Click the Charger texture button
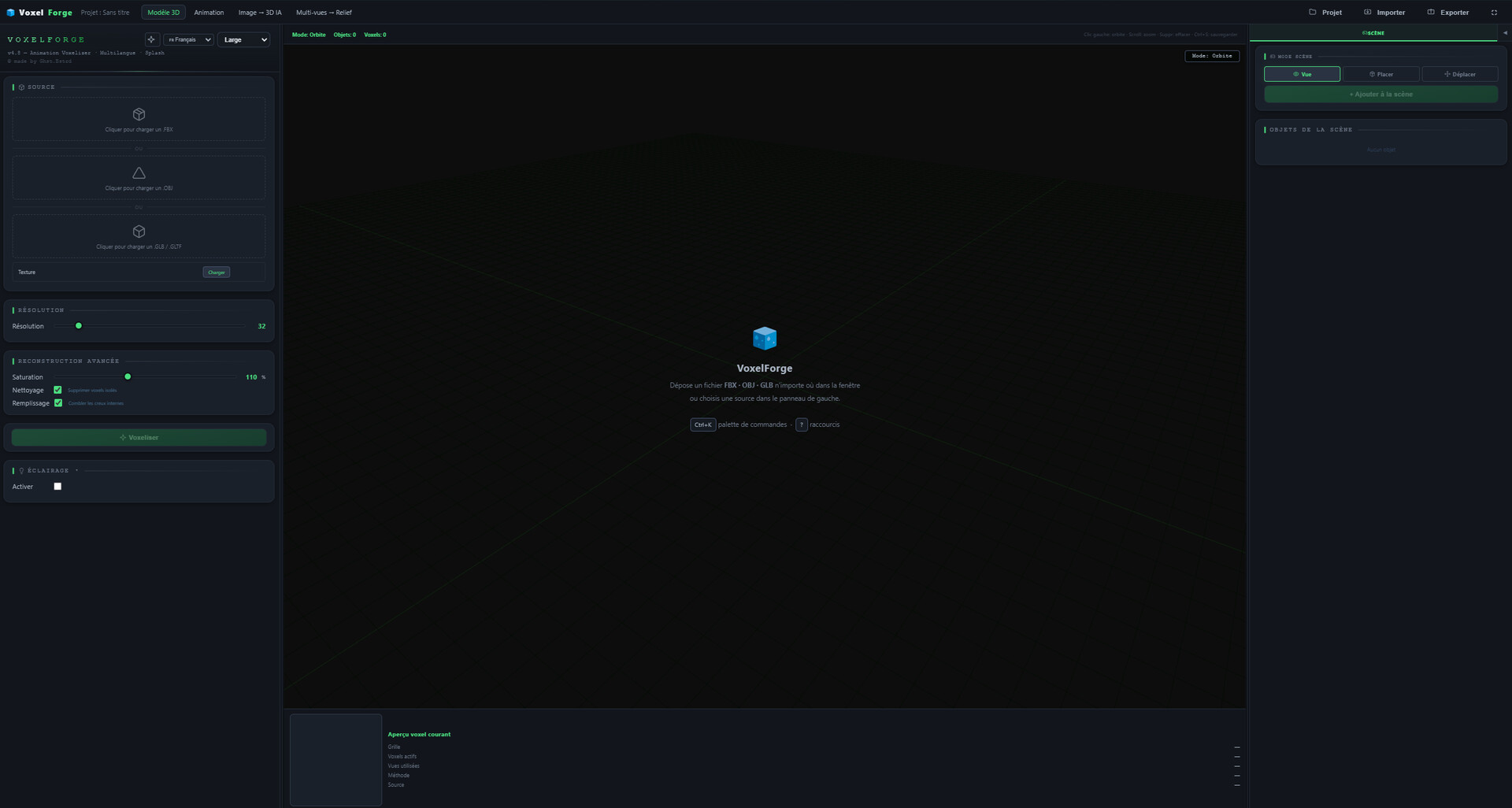The height and width of the screenshot is (808, 1512). 216,272
